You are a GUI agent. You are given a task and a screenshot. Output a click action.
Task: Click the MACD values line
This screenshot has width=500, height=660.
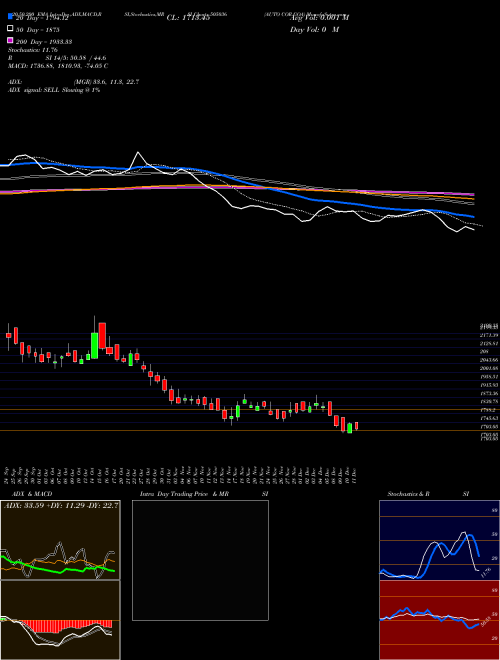[58, 66]
